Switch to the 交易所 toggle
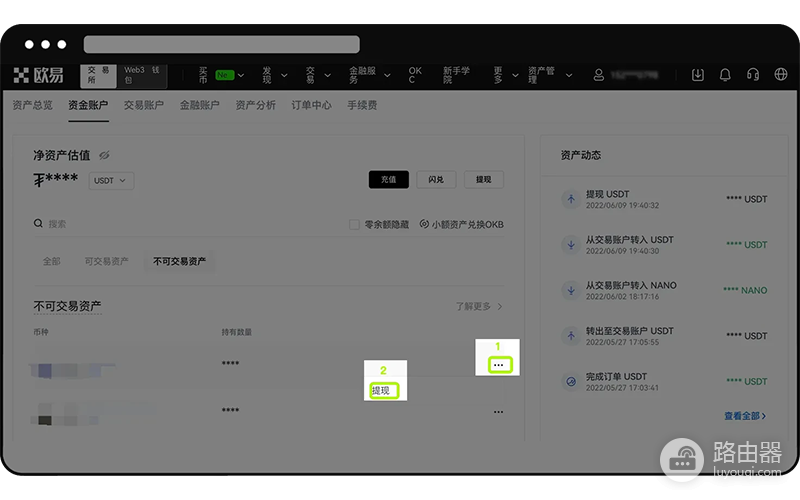 [x=98, y=75]
